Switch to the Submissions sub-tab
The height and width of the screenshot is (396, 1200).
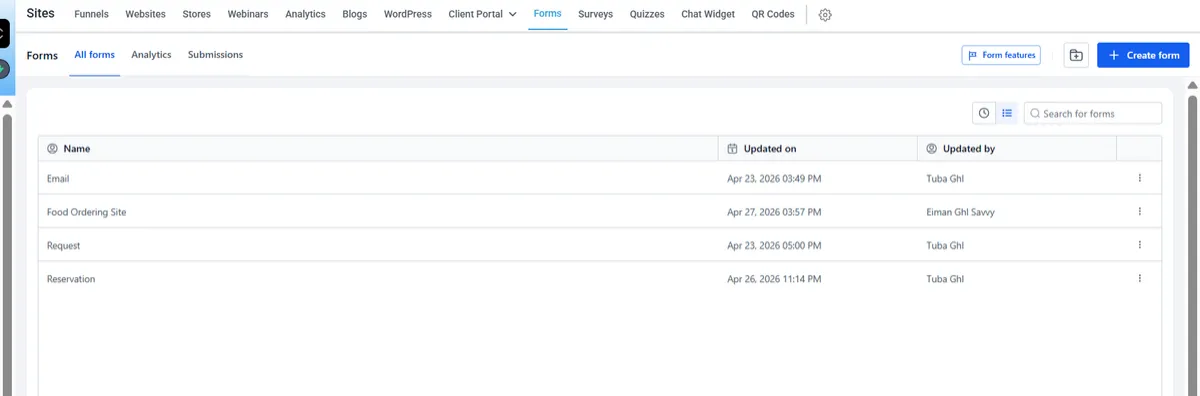215,55
